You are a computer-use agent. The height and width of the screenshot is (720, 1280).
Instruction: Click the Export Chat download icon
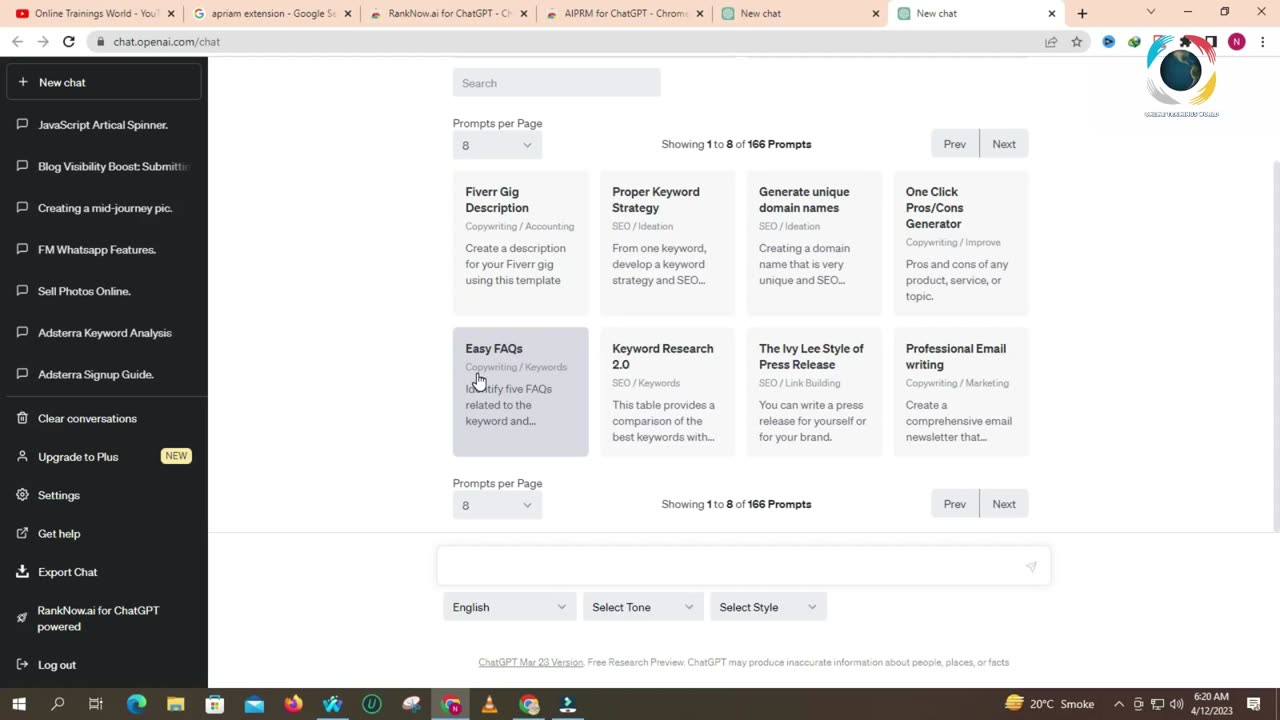pos(22,572)
